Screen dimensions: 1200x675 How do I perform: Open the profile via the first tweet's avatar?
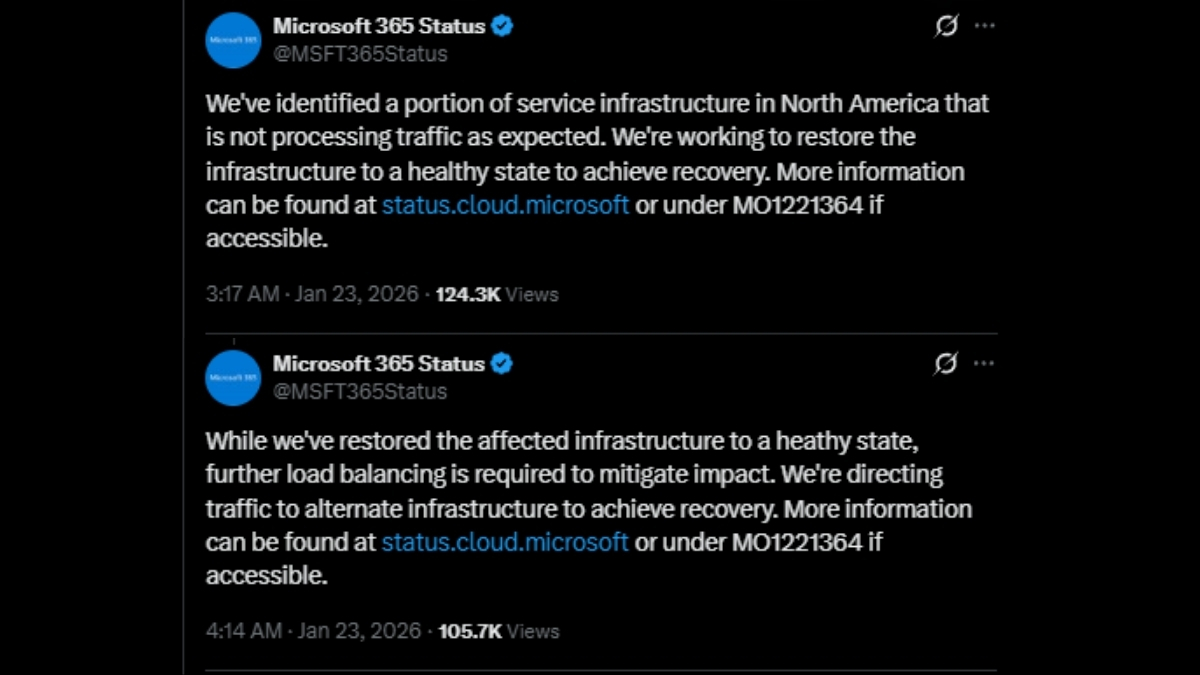tap(232, 40)
